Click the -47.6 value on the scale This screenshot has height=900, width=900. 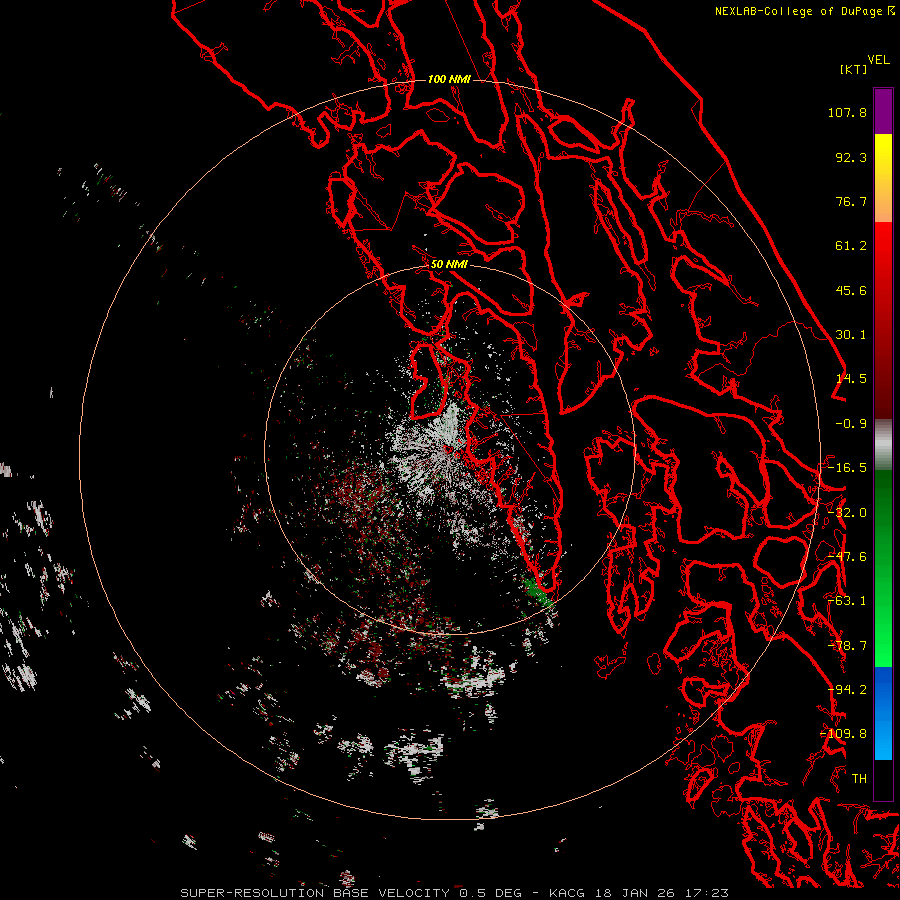point(847,557)
